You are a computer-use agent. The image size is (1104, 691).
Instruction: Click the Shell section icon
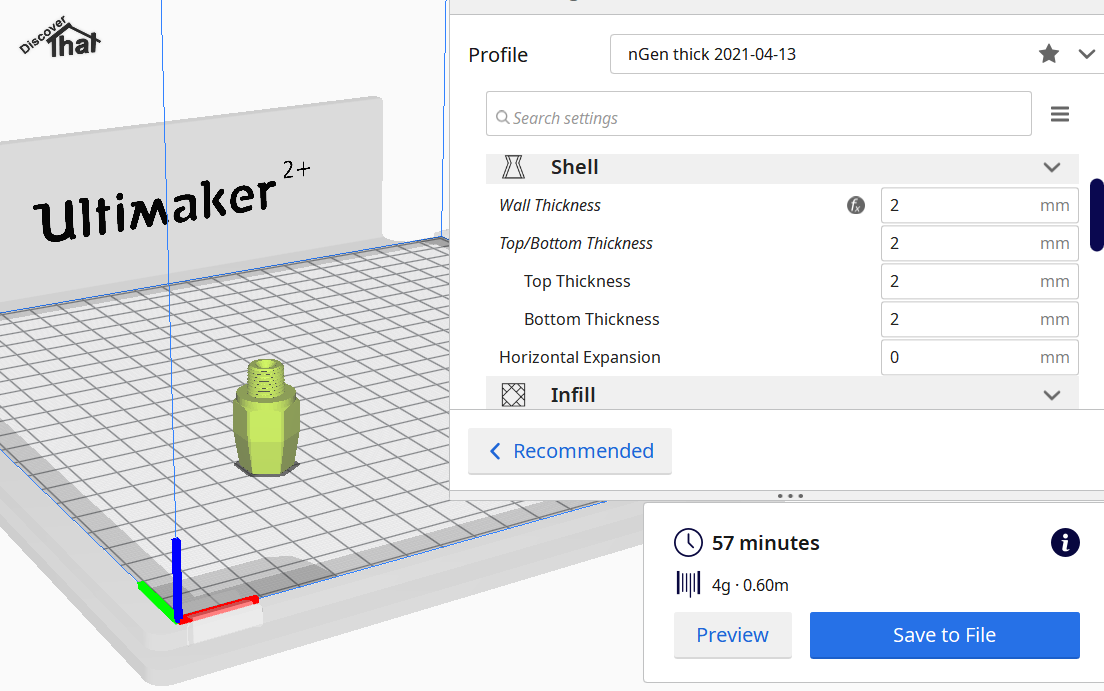pyautogui.click(x=513, y=168)
